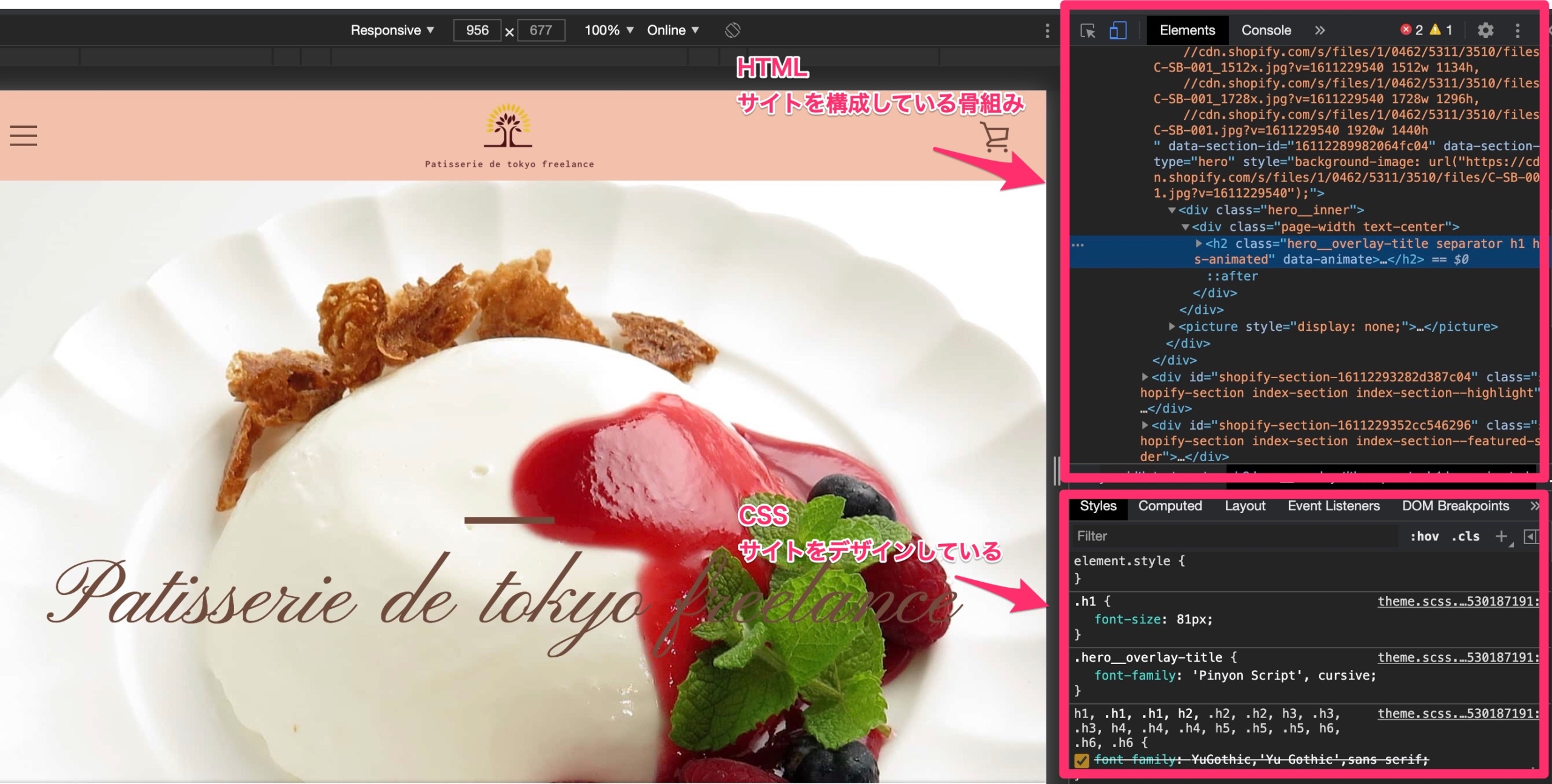Viewport: 1552px width, 784px height.
Task: Select the ::after pseudo element row
Action: (1233, 276)
